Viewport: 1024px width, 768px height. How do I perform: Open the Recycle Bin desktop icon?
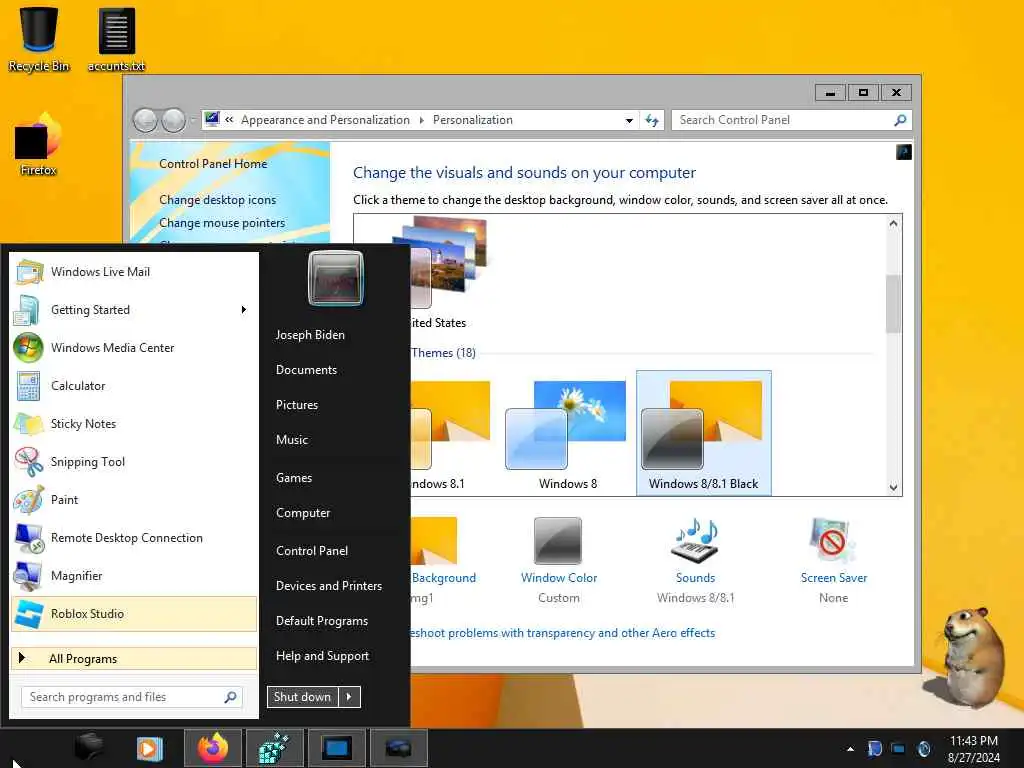tap(39, 39)
